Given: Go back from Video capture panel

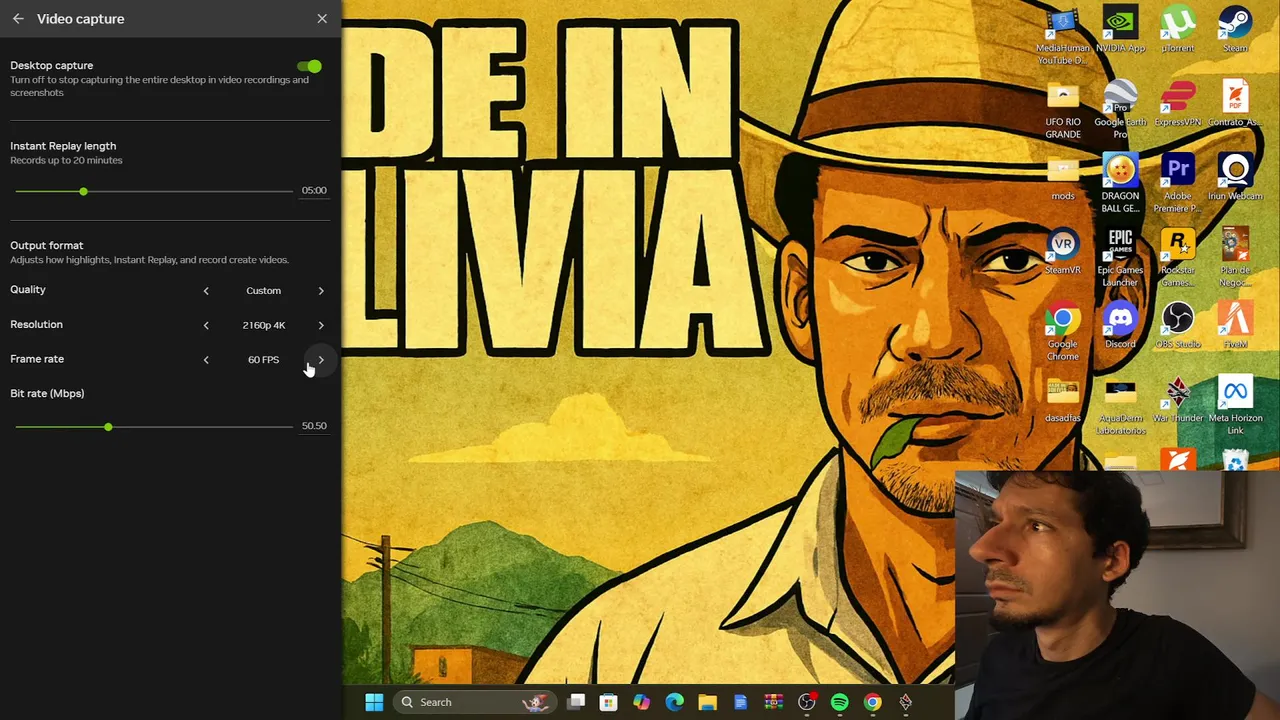Looking at the screenshot, I should 18,19.
